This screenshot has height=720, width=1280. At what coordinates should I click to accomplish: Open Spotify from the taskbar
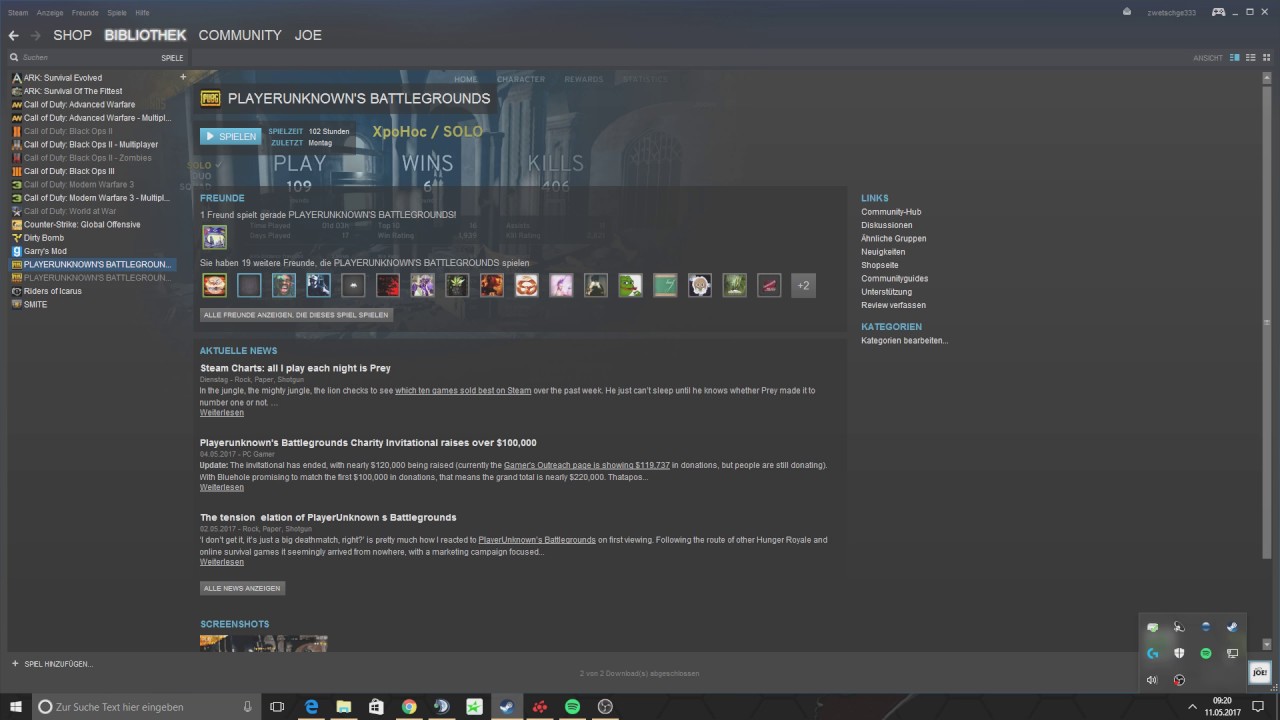coord(572,707)
